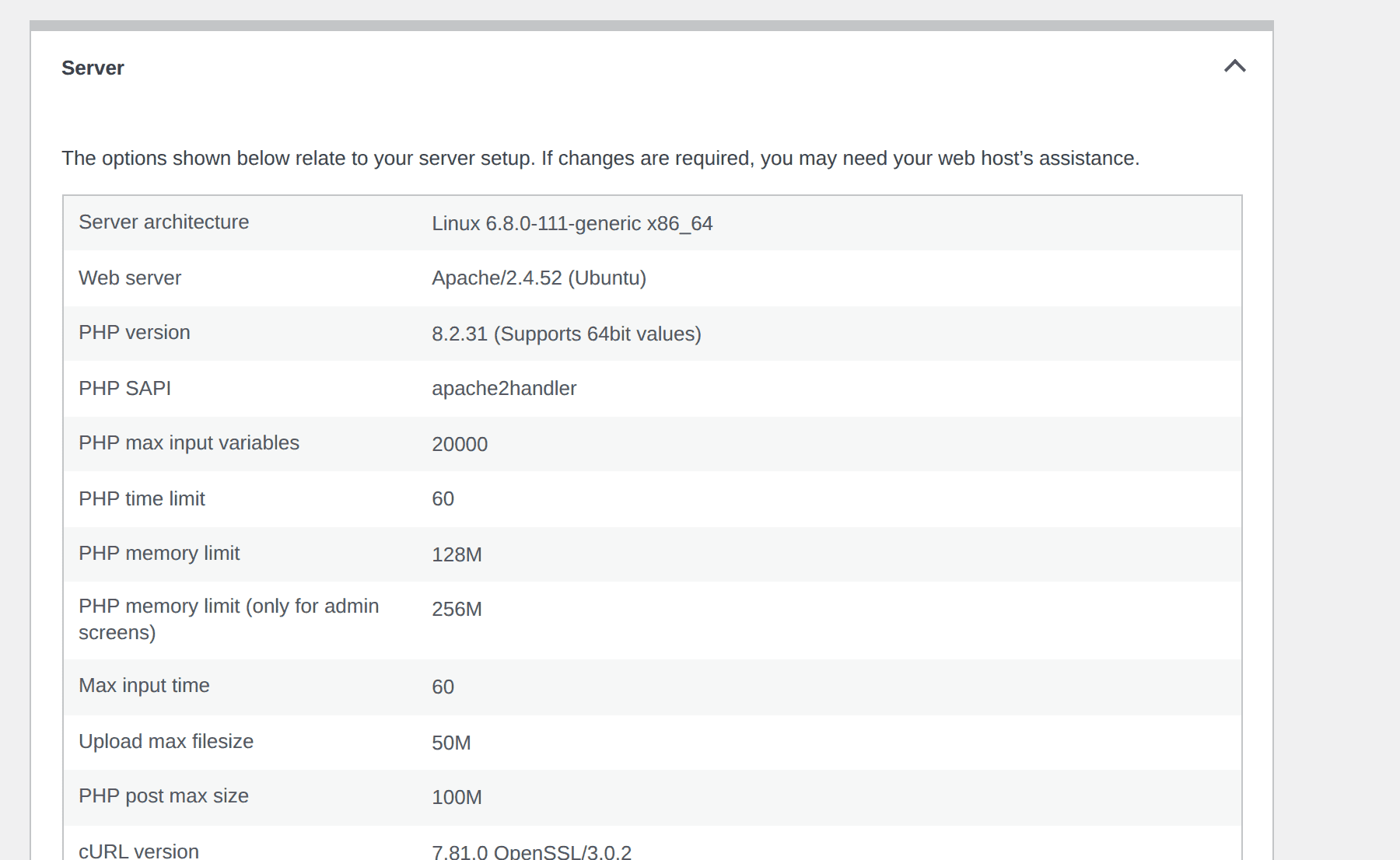Select the '7.81.0 OpenSSL/3.0.2' value
This screenshot has width=1400, height=860.
pyautogui.click(x=532, y=851)
